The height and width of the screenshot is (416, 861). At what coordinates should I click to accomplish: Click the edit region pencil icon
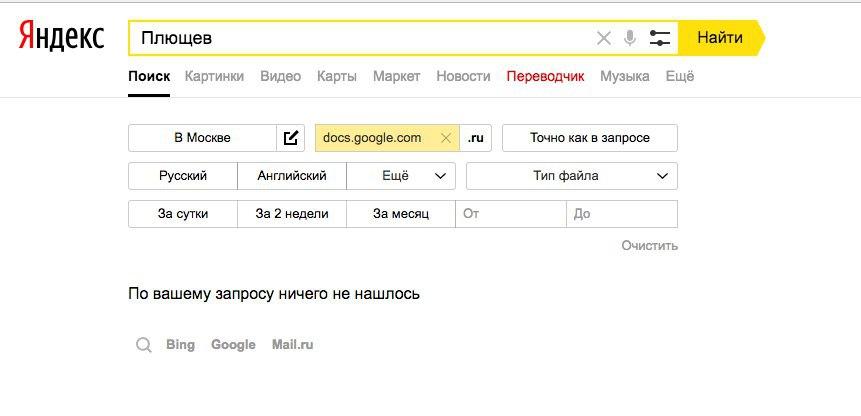coord(291,138)
